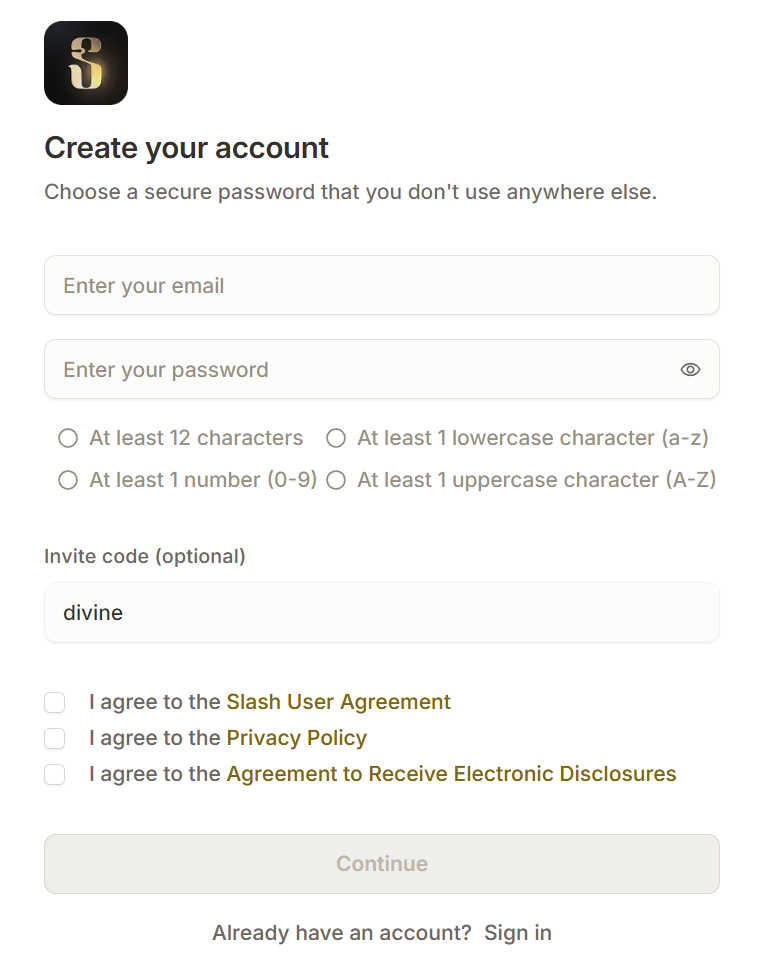
Task: Open Agreement to Receive Electronic Disclosures link
Action: pyautogui.click(x=451, y=774)
